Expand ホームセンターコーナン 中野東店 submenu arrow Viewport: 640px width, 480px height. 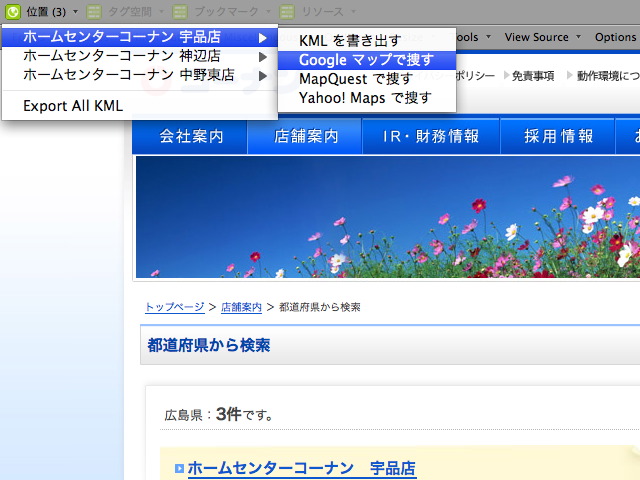tap(263, 75)
